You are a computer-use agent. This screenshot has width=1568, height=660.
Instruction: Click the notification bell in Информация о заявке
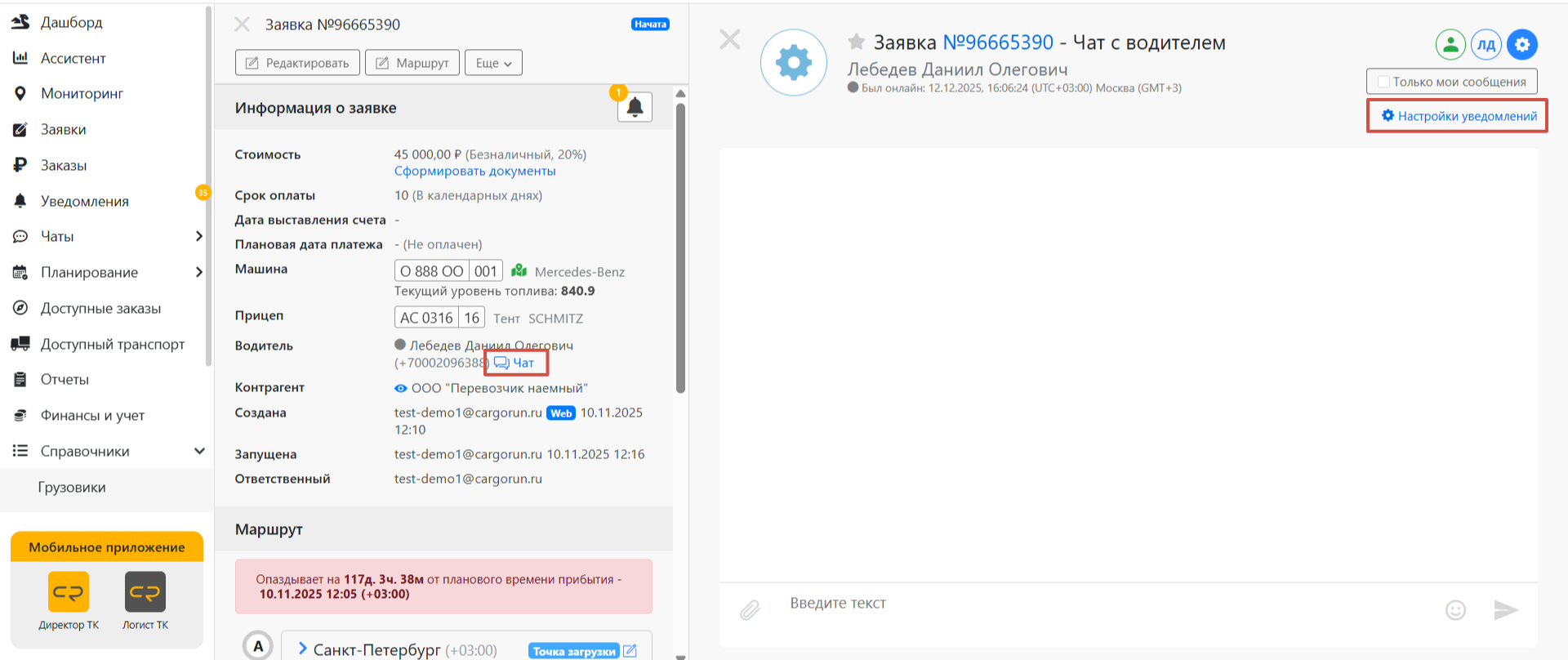click(635, 107)
